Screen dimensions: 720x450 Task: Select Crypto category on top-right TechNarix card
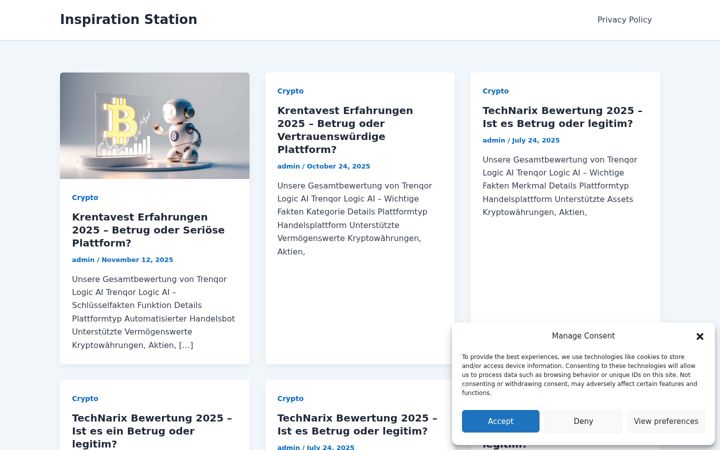click(x=495, y=91)
